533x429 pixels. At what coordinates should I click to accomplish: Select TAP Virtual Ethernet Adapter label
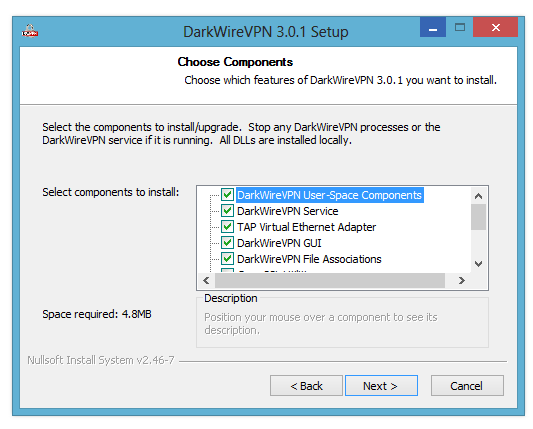(306, 227)
